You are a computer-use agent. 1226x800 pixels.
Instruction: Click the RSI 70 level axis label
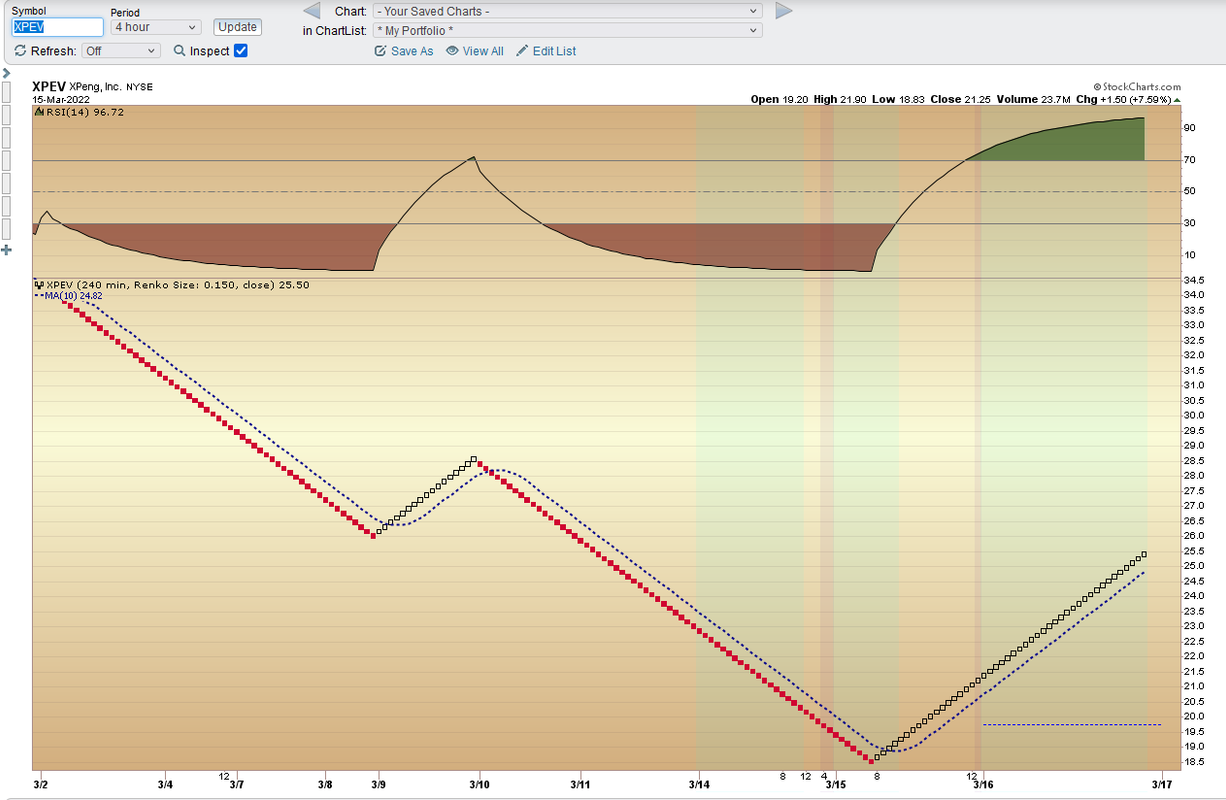click(1190, 160)
